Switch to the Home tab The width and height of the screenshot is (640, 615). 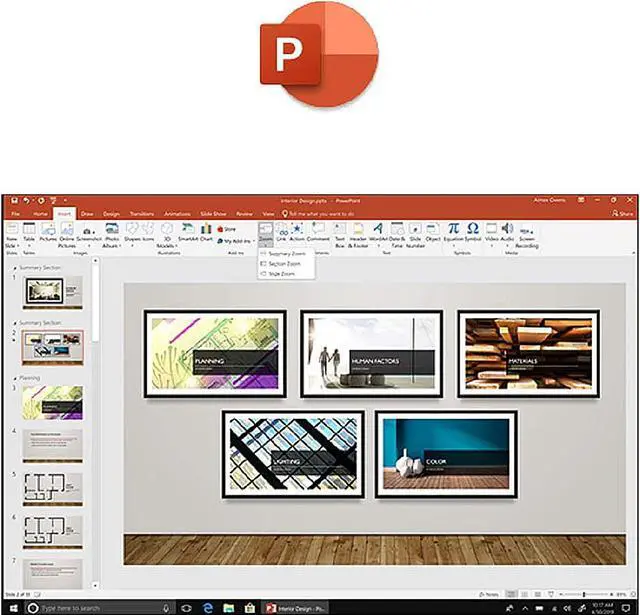pos(40,214)
